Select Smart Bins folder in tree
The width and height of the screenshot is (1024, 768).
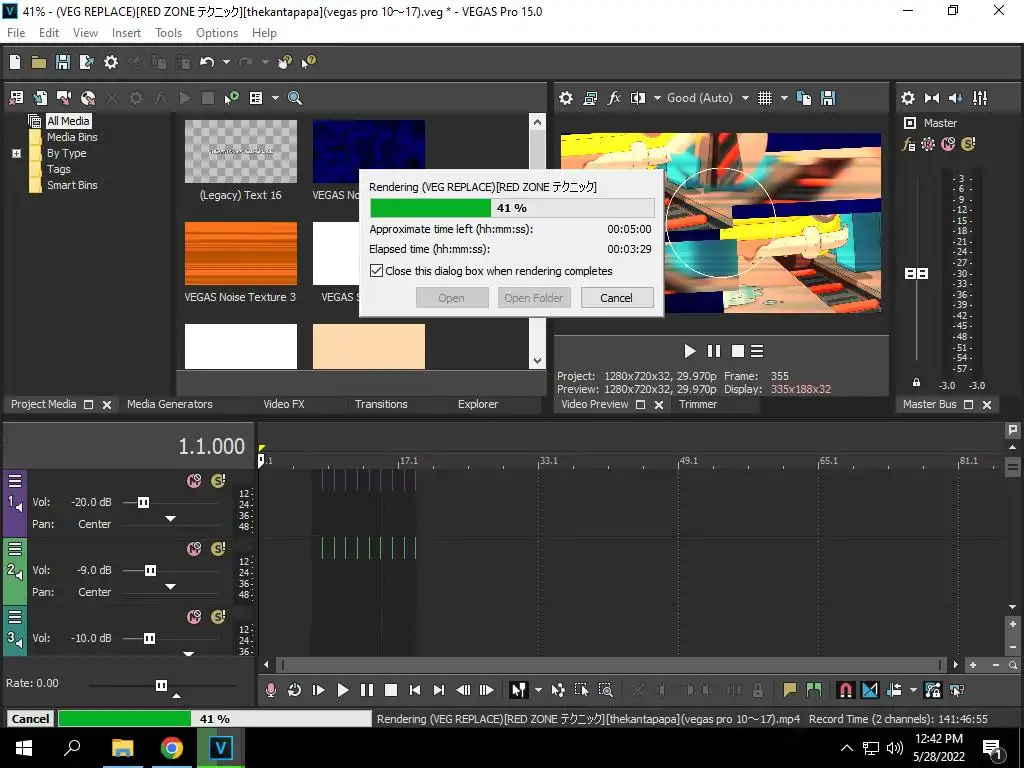click(72, 185)
